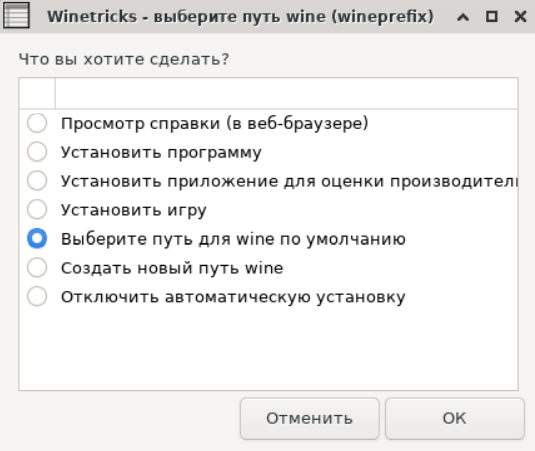Close the Winetricks dialog with the X
Viewport: 535px width, 451px height.
point(520,16)
